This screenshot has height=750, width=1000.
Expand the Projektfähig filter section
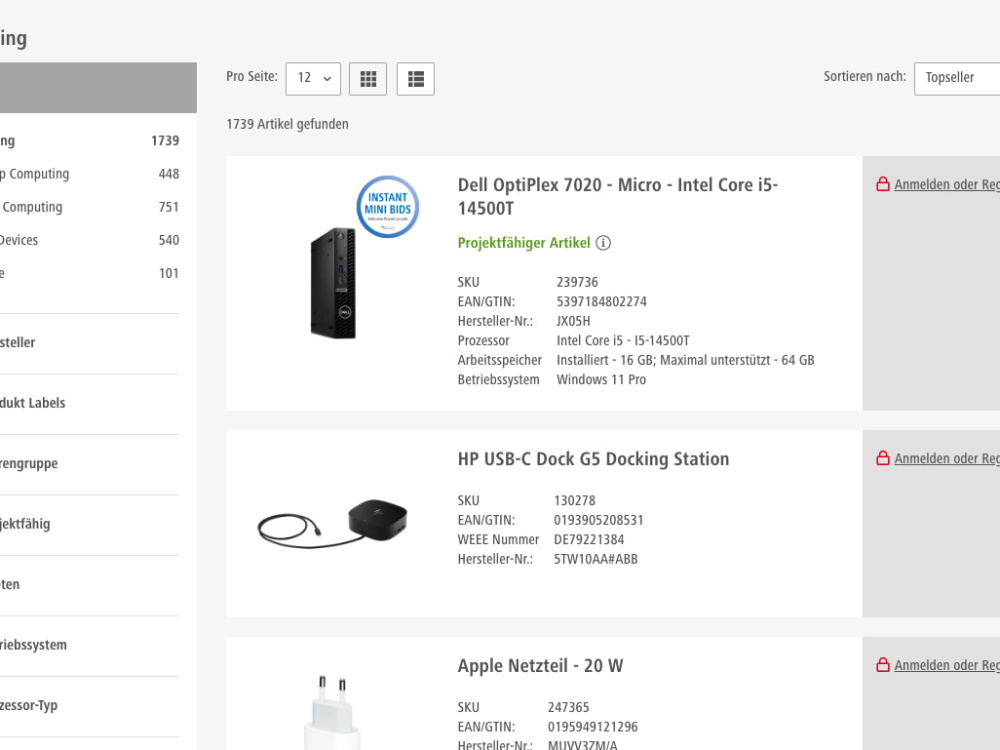click(89, 525)
